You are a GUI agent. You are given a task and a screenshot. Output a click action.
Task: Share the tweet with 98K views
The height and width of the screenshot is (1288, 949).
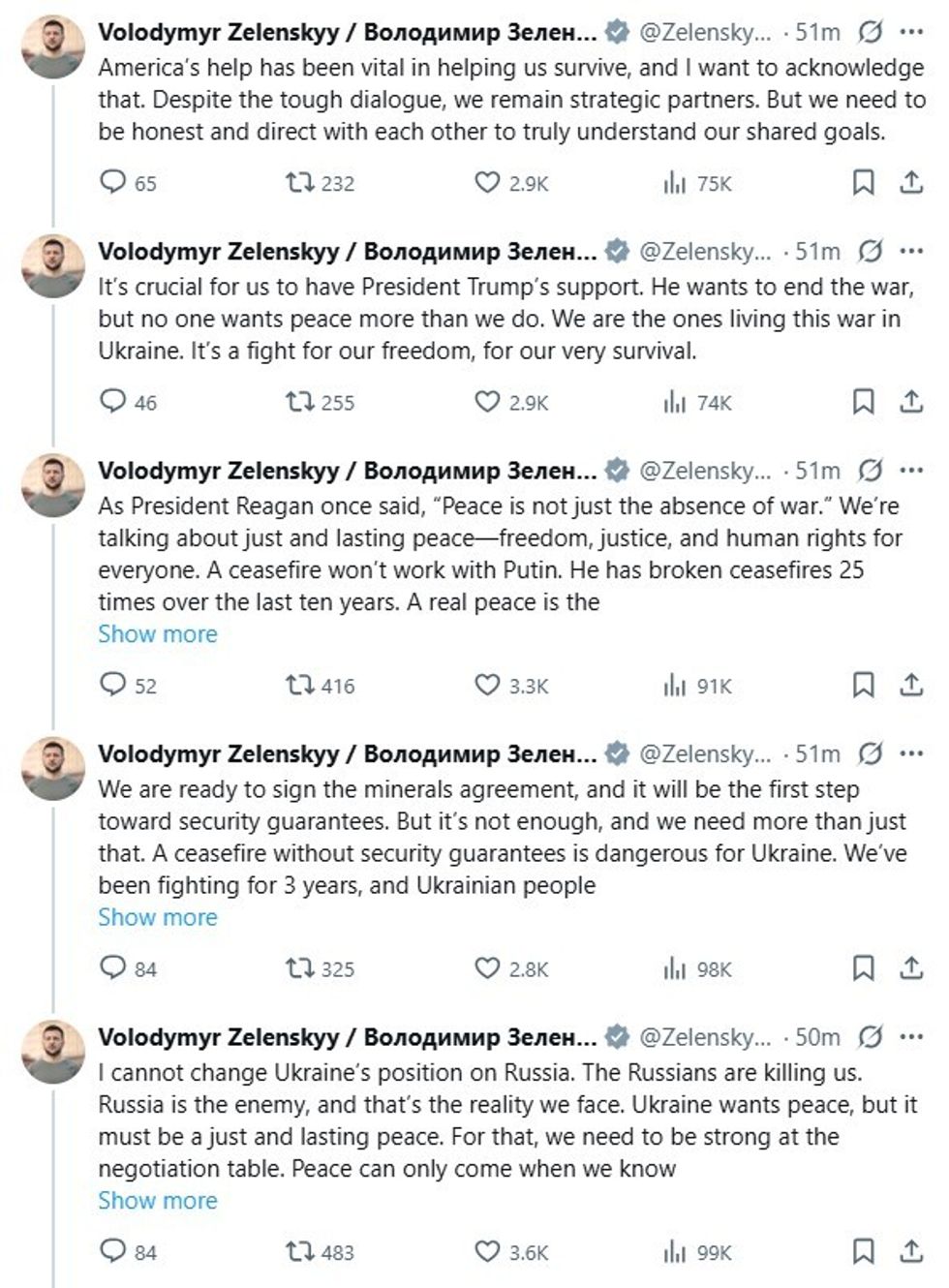[911, 967]
